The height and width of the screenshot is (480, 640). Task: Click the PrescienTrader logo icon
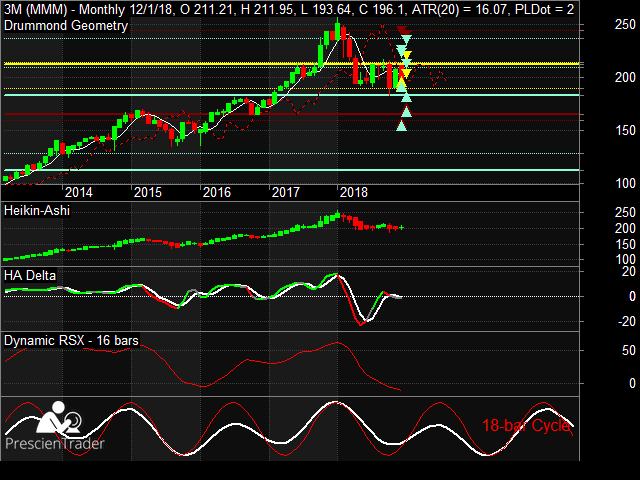click(x=60, y=417)
